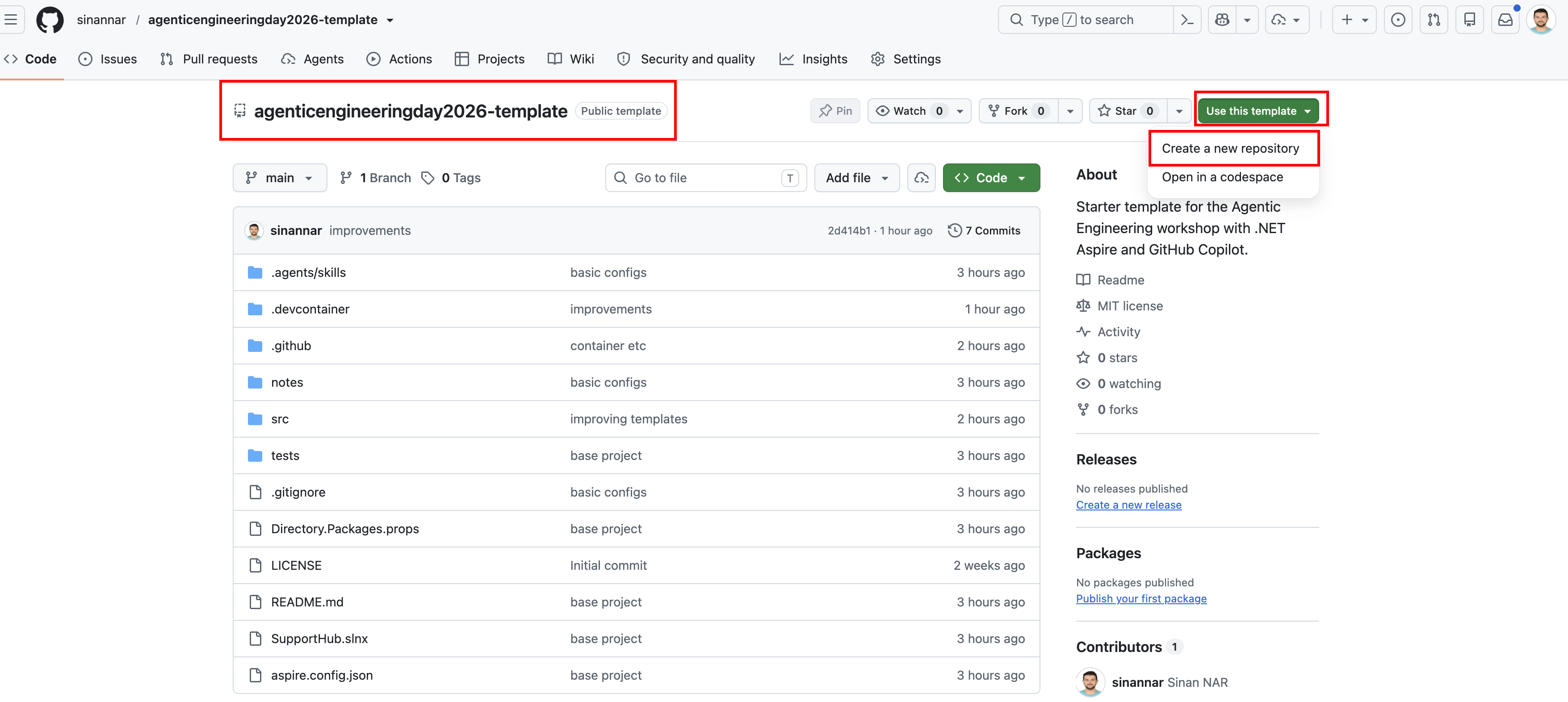Switch to the Actions tab
Viewport: 1568px width, 702px height.
tap(399, 59)
